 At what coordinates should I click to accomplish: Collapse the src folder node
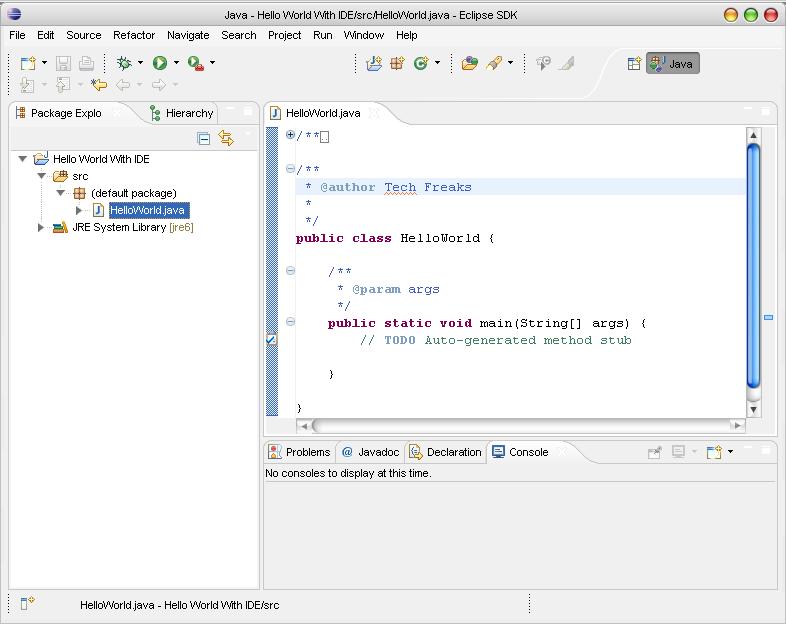click(x=42, y=176)
